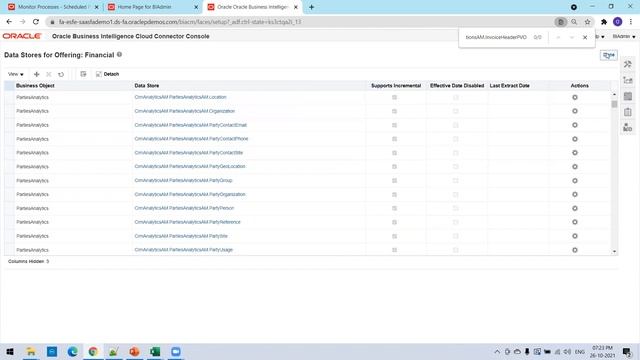Toggle Effective Date Disabled for PartiesAnalyticsAM.Organization row
The width and height of the screenshot is (640, 360).
pyautogui.click(x=456, y=111)
